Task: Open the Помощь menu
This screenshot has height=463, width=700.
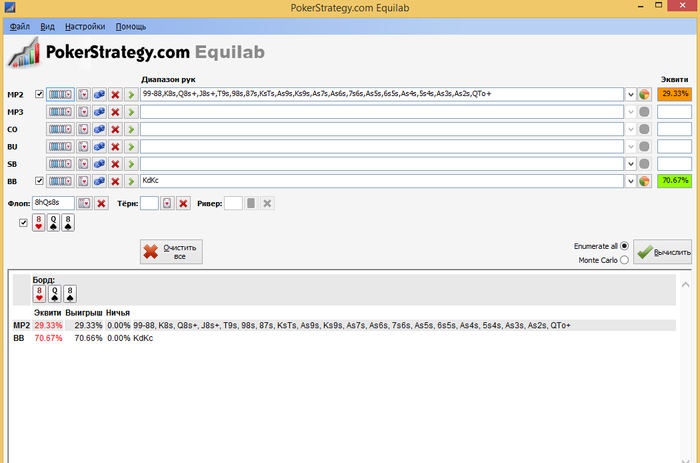Action: tap(131, 27)
